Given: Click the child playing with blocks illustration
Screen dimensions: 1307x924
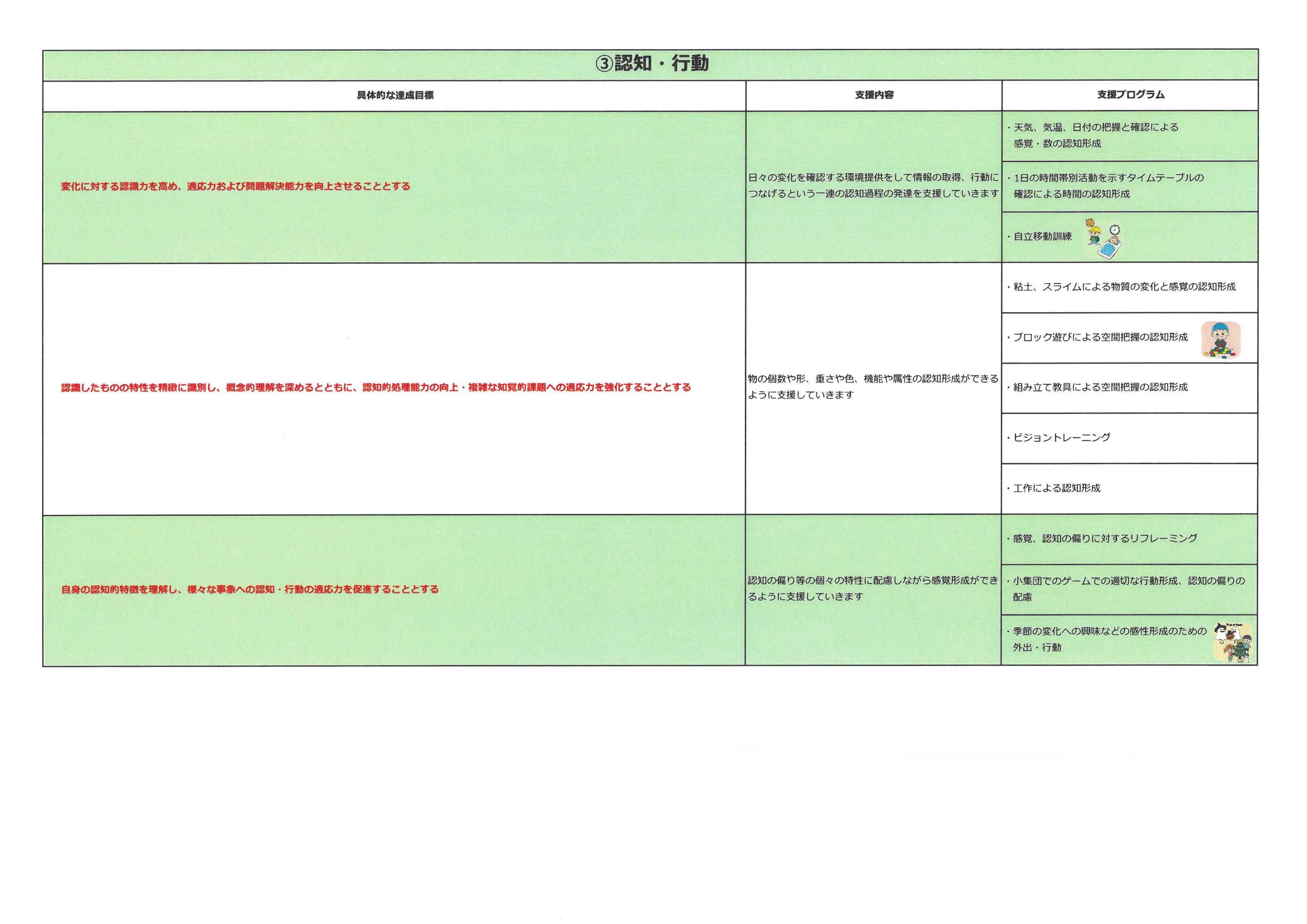Looking at the screenshot, I should click(x=1221, y=339).
